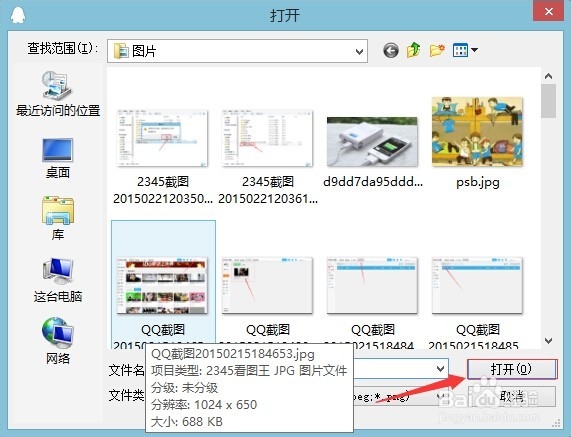Open the 文件类型 filter dropdown
Image resolution: width=571 pixels, height=437 pixels.
pyautogui.click(x=440, y=395)
